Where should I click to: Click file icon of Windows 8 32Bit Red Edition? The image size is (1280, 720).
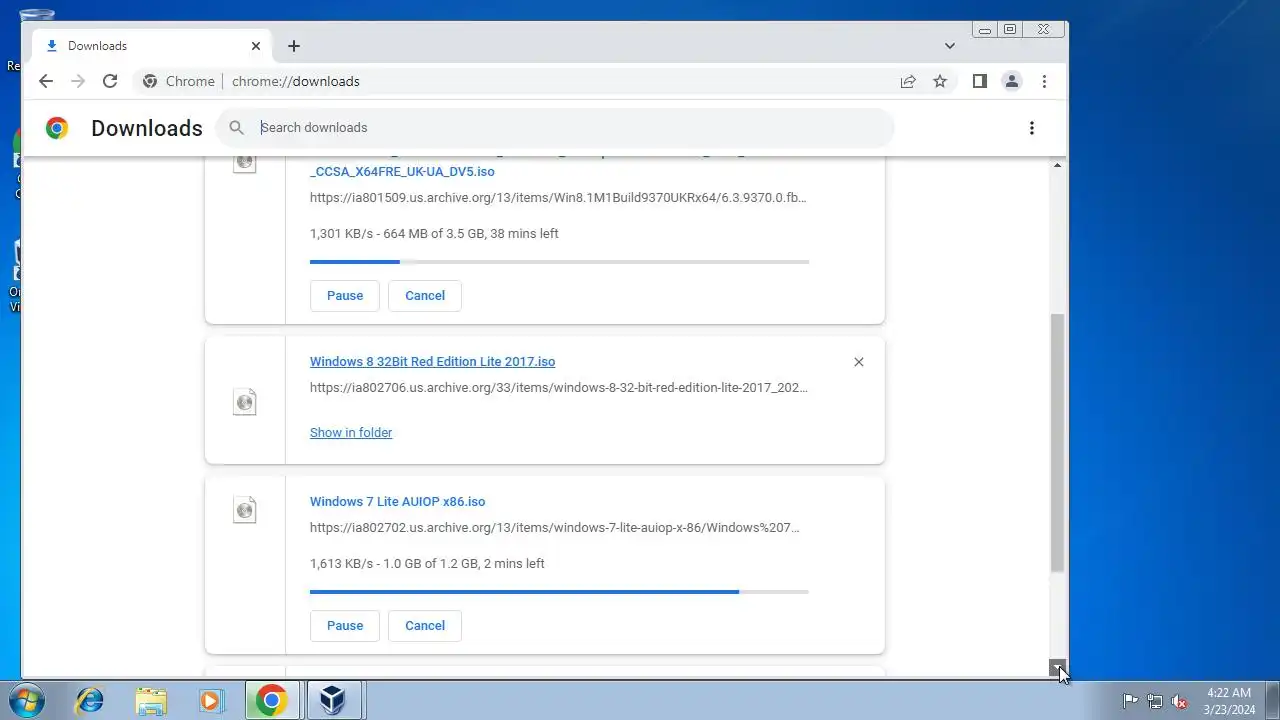pos(245,402)
